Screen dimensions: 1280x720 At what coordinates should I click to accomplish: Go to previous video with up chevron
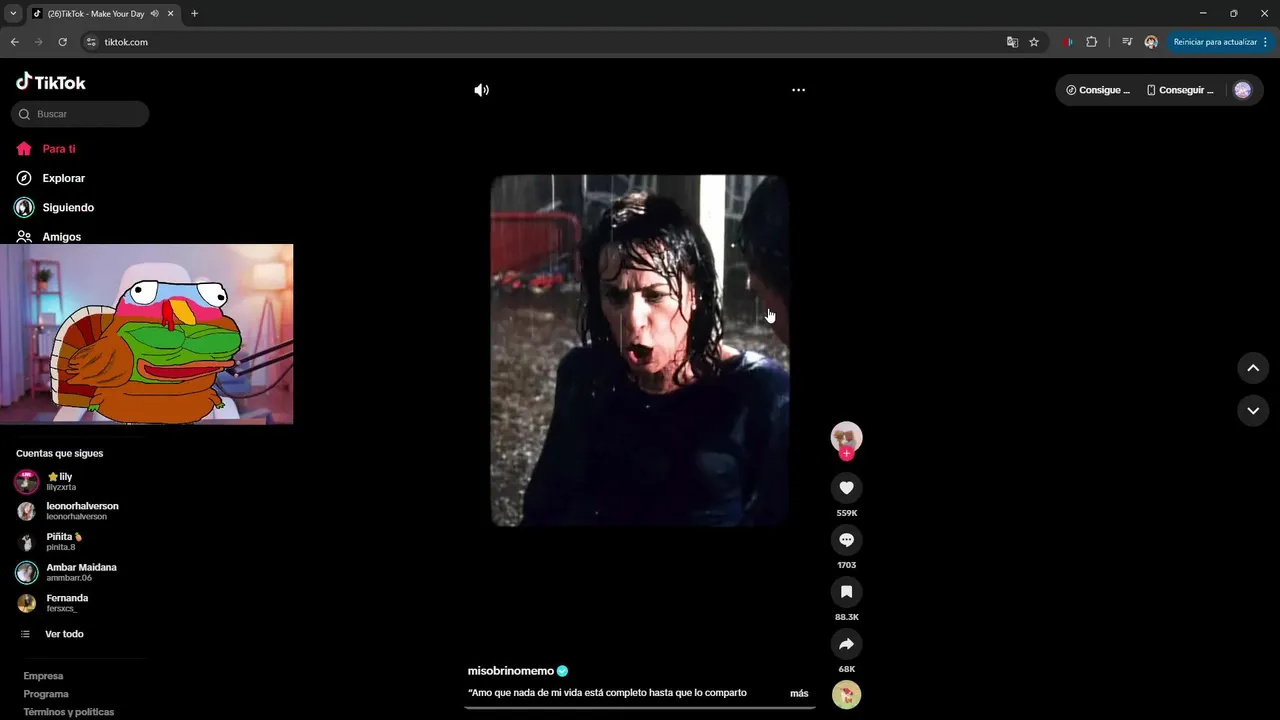pos(1253,368)
